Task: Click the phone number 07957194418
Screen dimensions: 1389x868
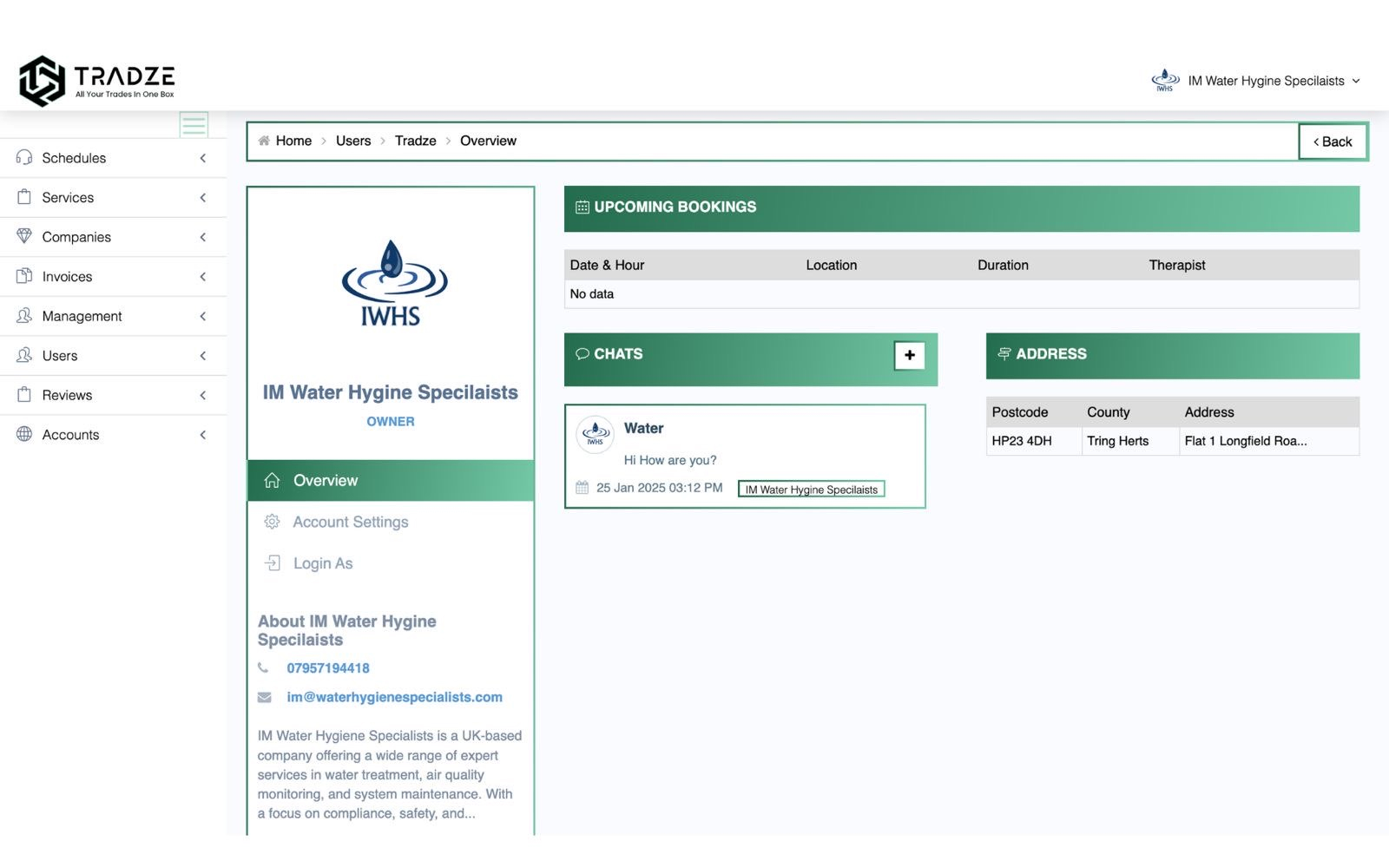Action: coord(328,667)
